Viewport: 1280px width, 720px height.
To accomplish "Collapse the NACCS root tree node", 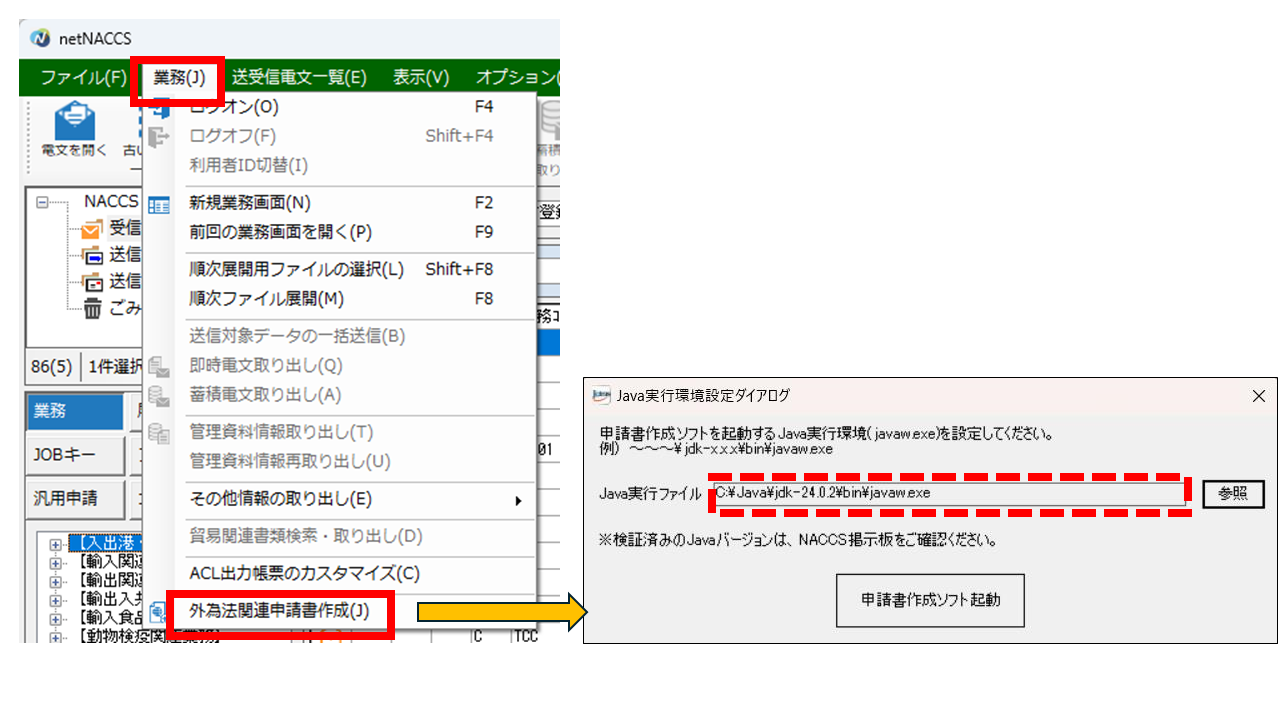I will 42,202.
